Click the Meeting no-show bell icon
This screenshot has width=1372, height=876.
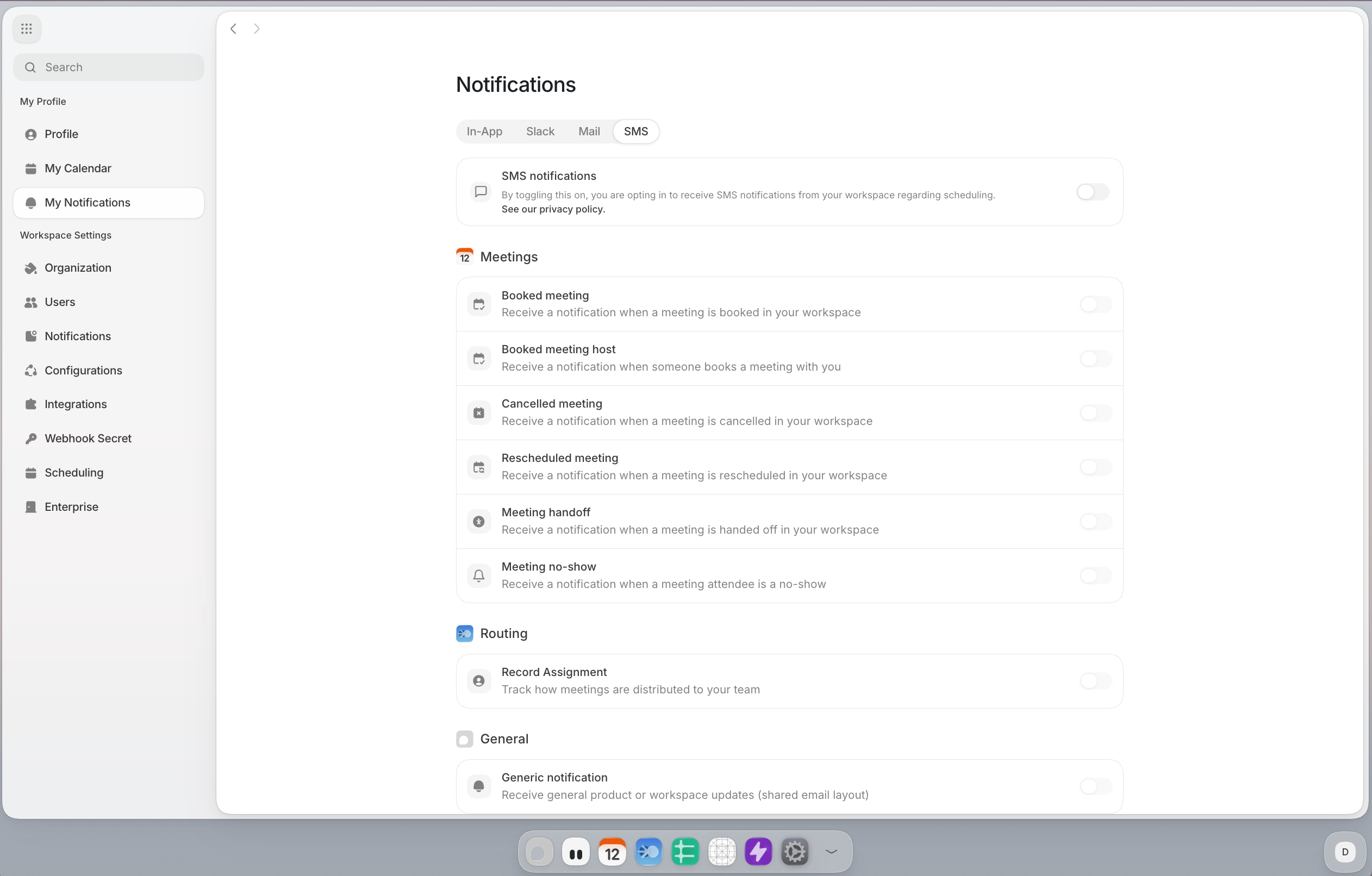(479, 575)
